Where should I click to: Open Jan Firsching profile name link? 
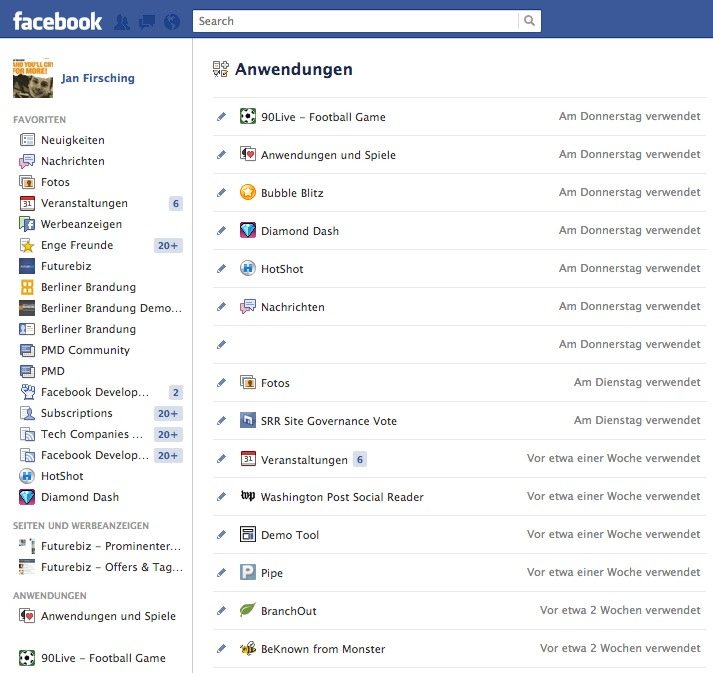tap(98, 78)
